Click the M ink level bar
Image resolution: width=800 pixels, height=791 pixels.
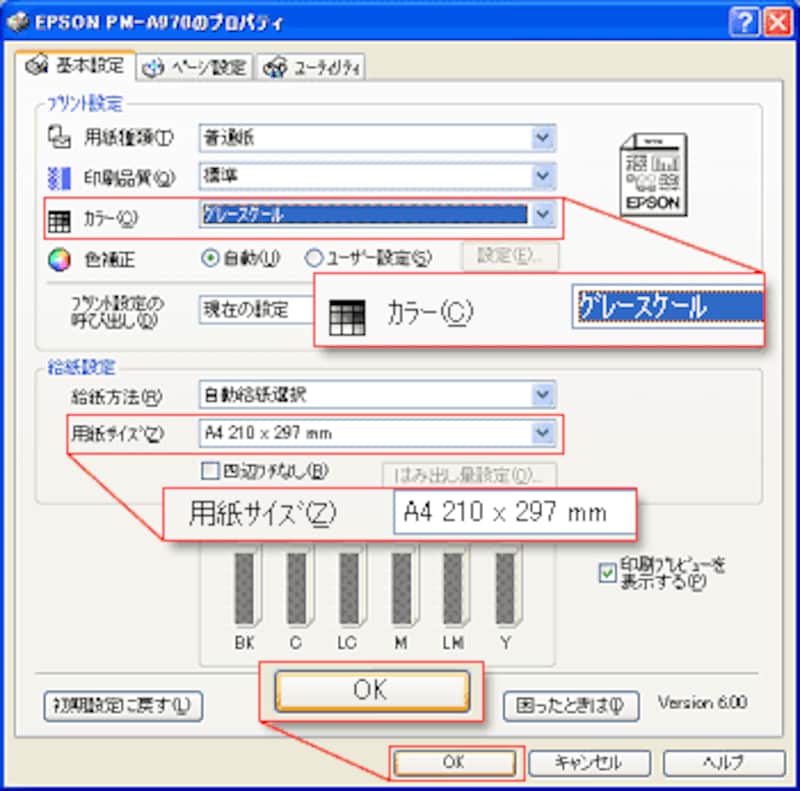[x=402, y=588]
